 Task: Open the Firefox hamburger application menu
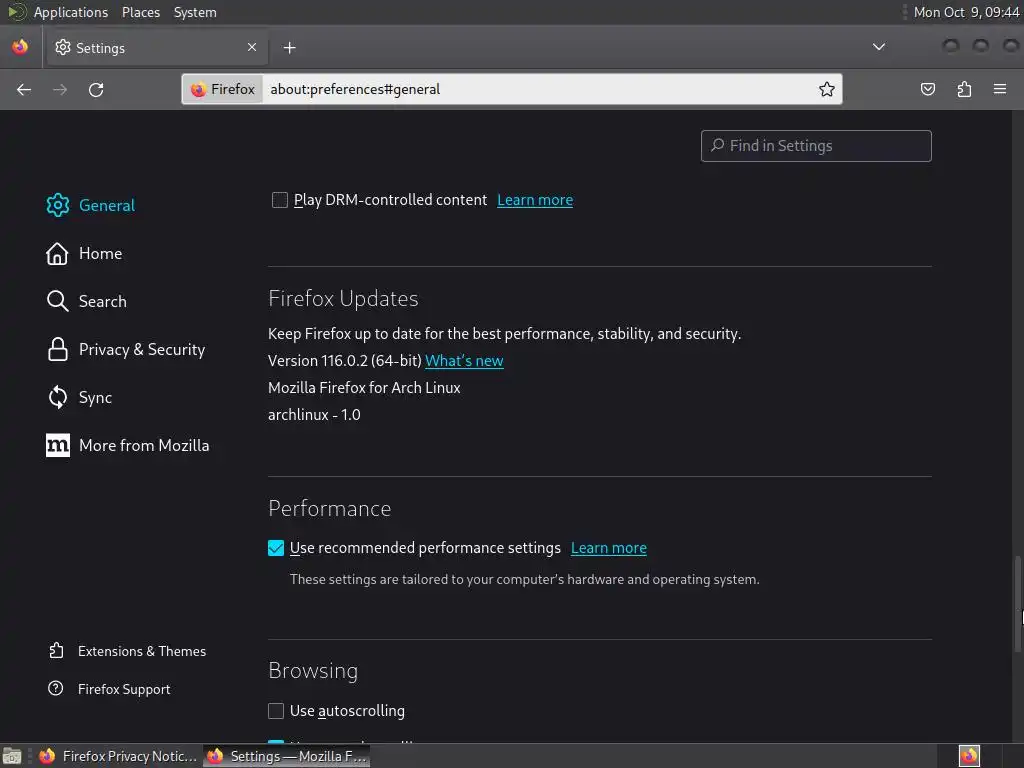[1000, 89]
